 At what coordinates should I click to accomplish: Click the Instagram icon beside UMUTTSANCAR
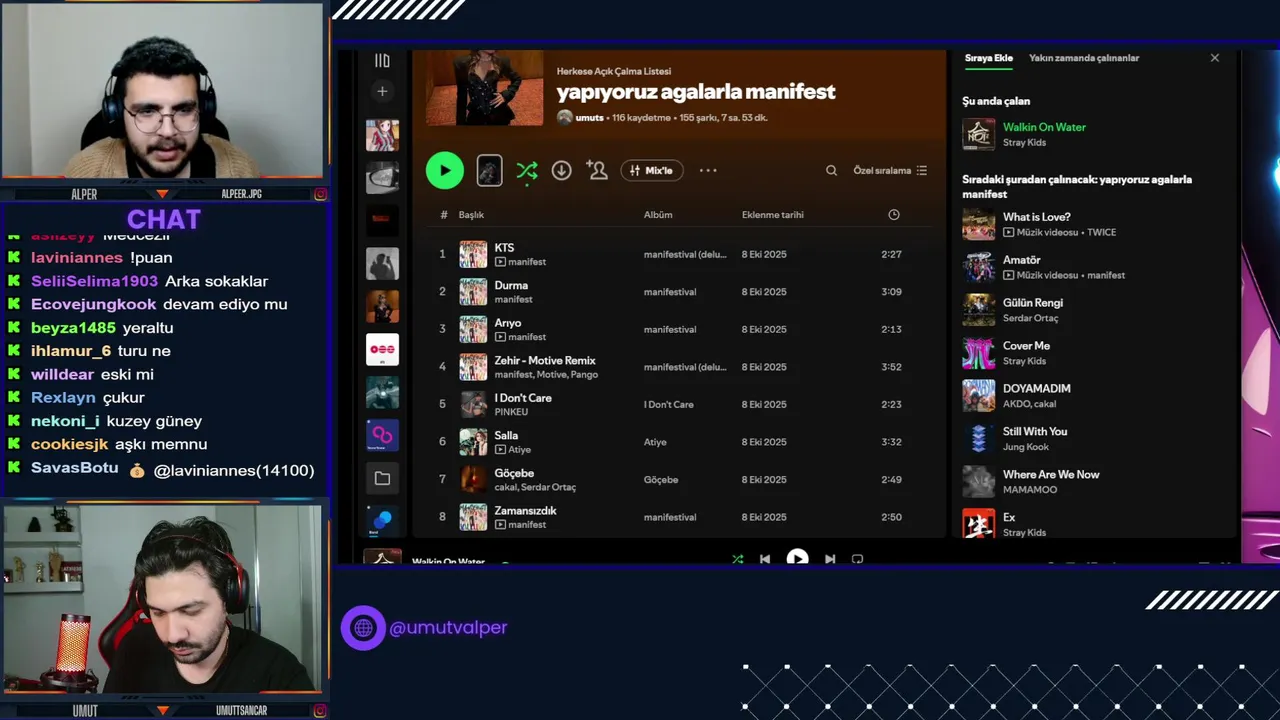[320, 711]
